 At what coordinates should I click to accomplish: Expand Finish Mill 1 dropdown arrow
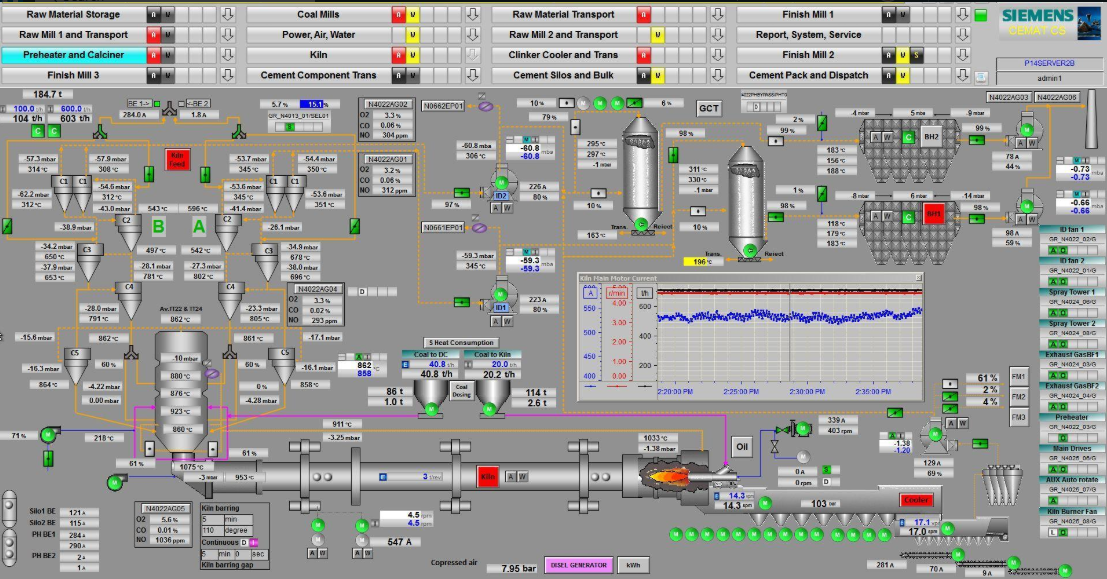(963, 14)
